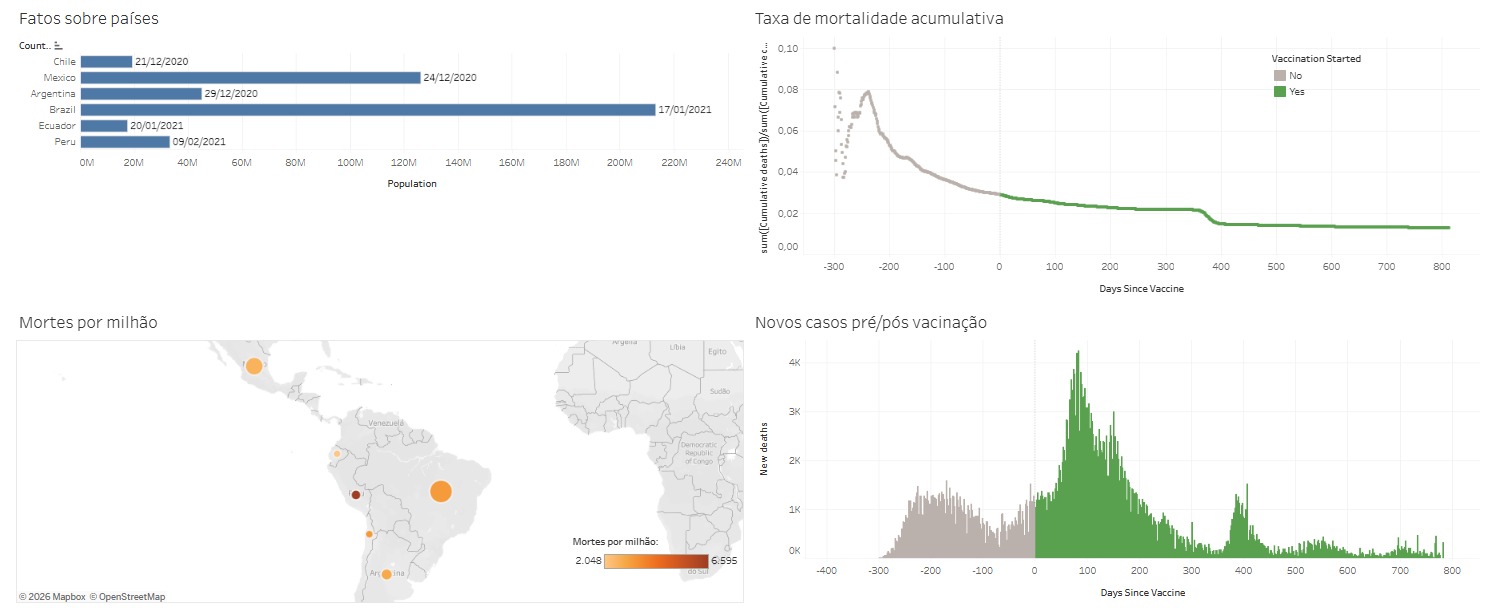Pick the Peru population bar
Viewport: 1485px width, 608px height.
125,142
